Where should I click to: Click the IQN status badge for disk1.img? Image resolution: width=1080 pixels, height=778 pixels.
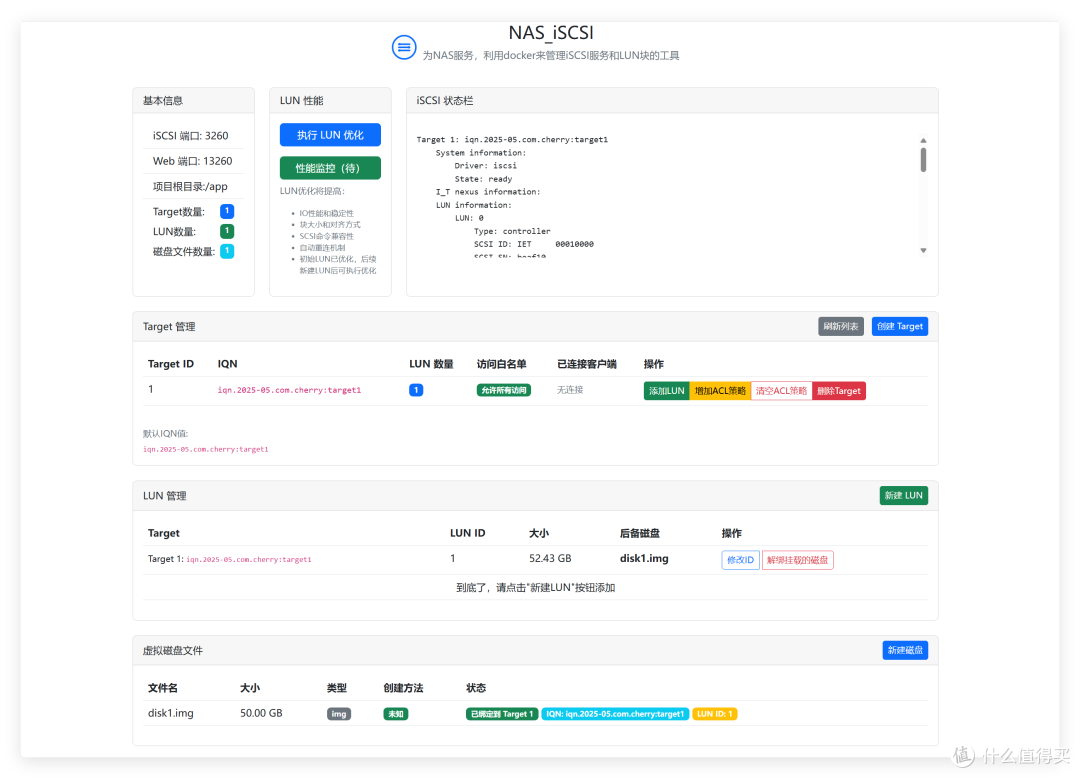615,714
